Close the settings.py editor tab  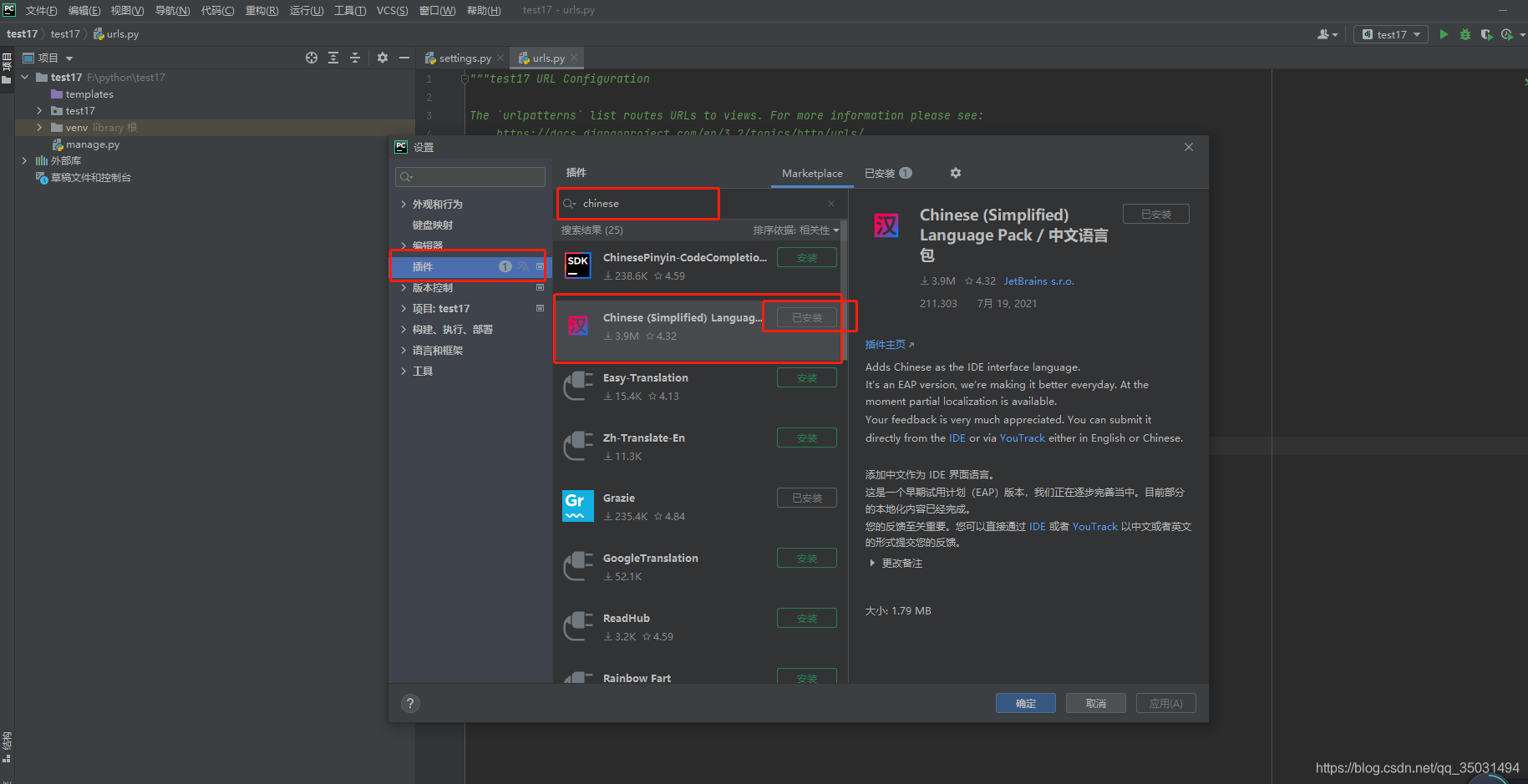click(500, 58)
